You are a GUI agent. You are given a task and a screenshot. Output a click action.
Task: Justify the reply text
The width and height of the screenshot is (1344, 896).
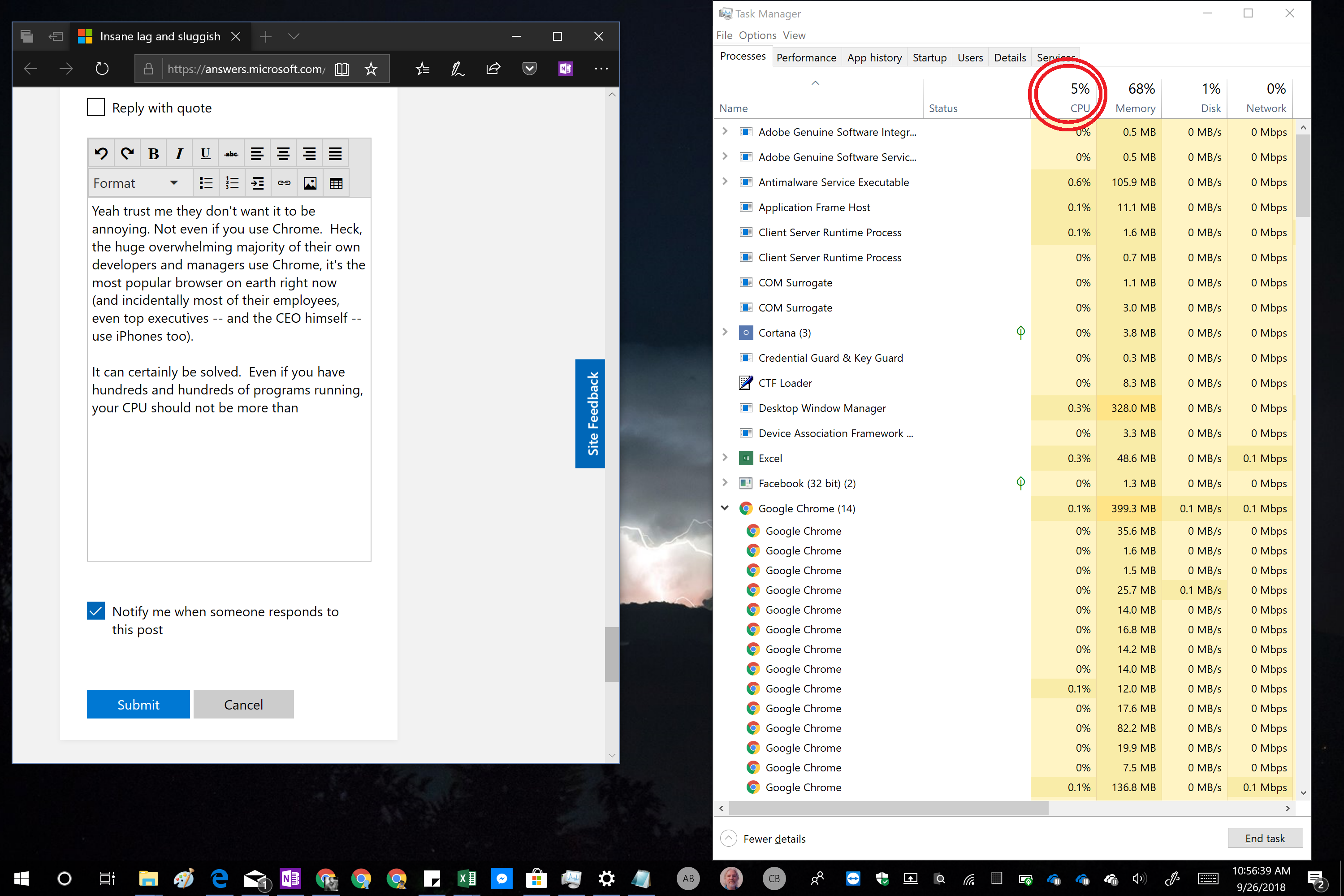pos(335,153)
